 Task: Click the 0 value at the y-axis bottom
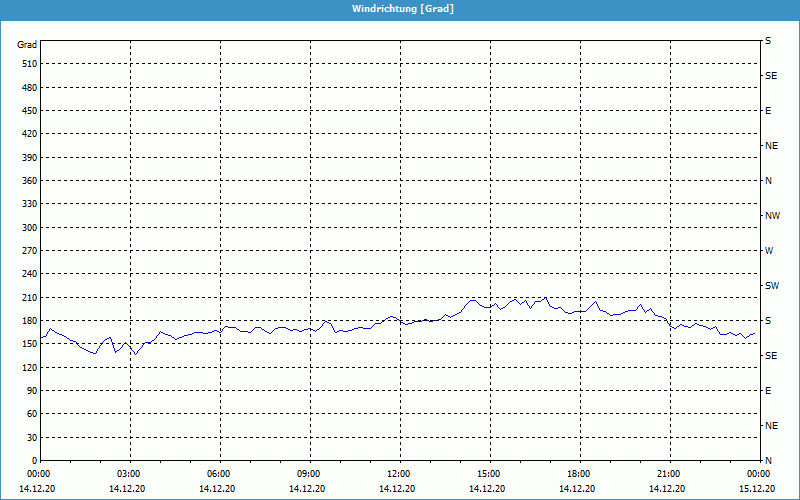tap(33, 461)
